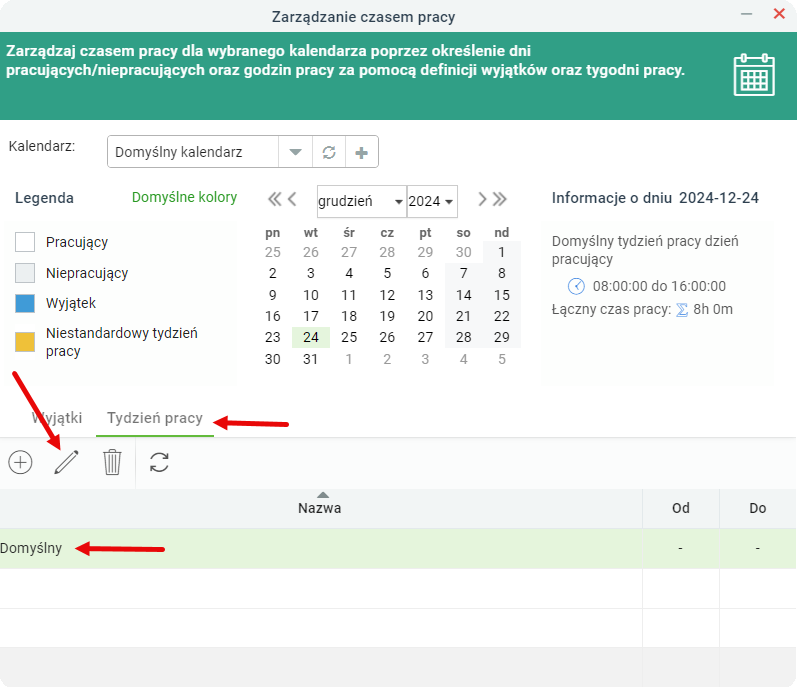Image resolution: width=797 pixels, height=690 pixels.
Task: Click the Niepracujący legend label
Action: click(87, 274)
